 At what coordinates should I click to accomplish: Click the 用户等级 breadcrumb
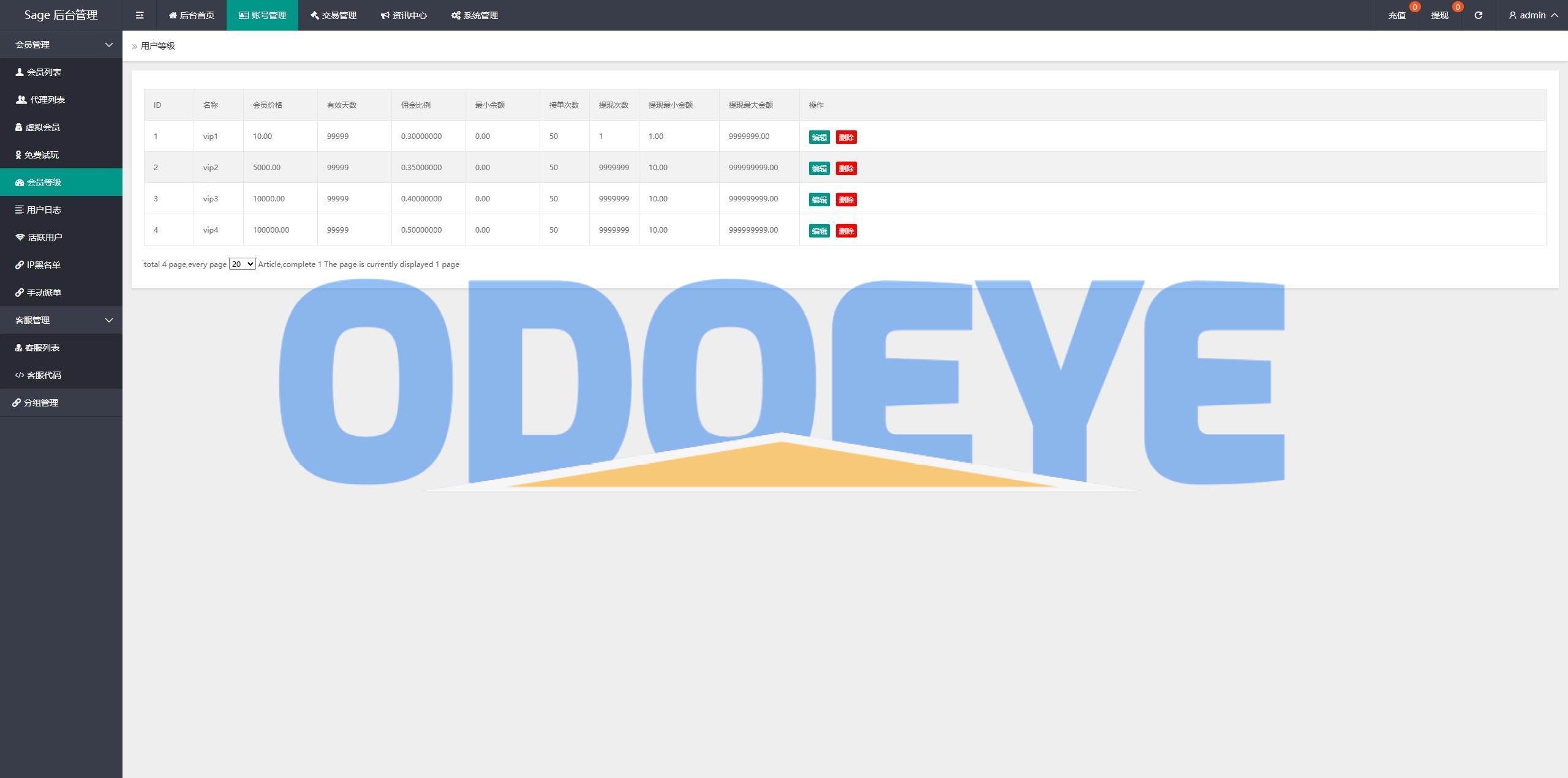coord(158,46)
